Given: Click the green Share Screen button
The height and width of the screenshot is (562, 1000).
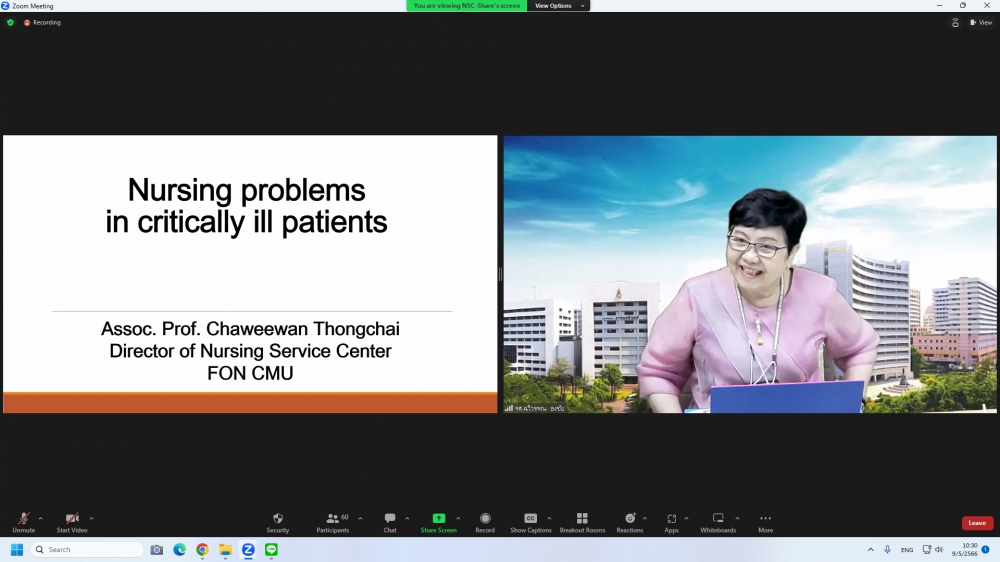Looking at the screenshot, I should pyautogui.click(x=438, y=522).
